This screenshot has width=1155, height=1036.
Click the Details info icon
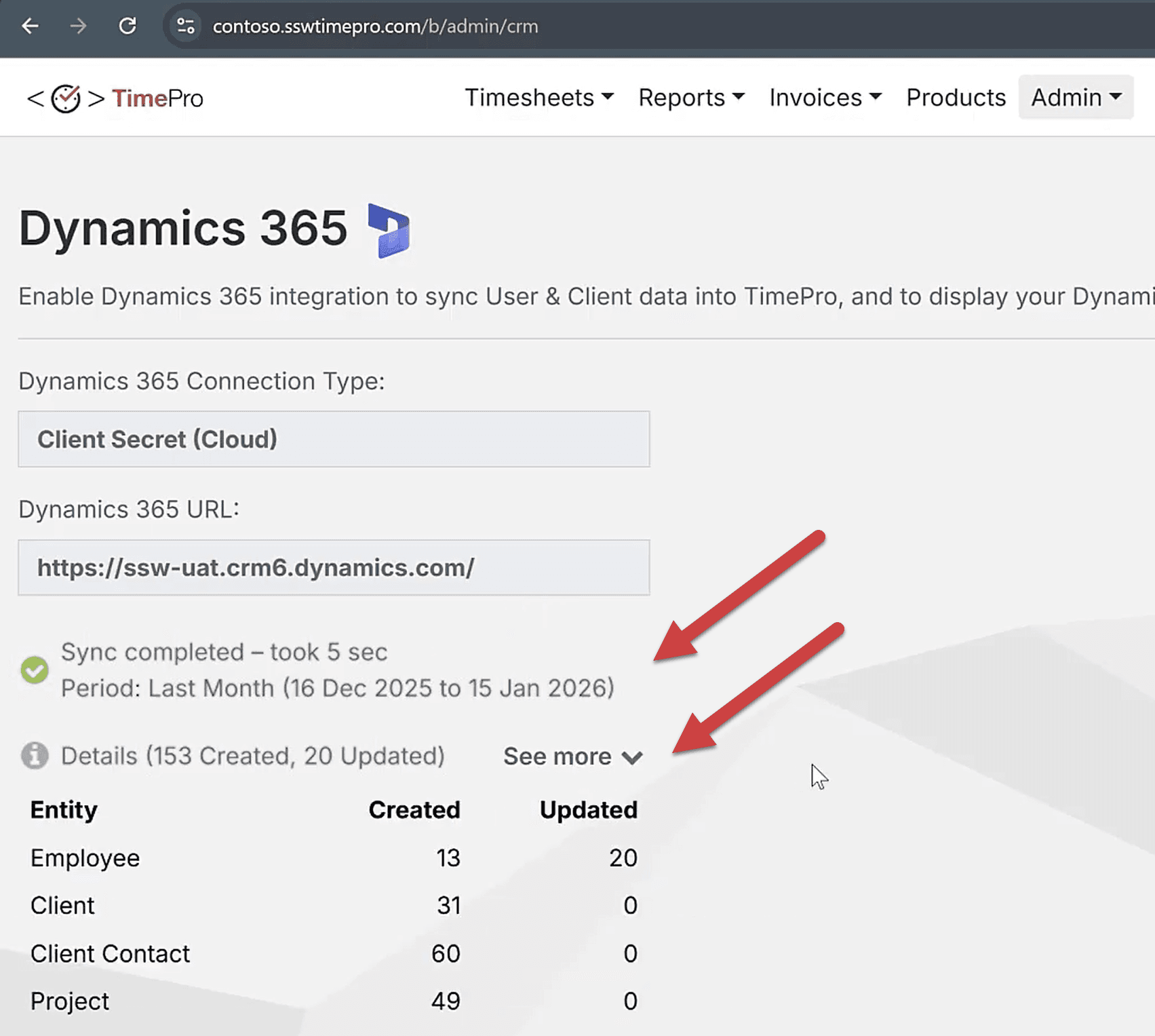tap(35, 756)
